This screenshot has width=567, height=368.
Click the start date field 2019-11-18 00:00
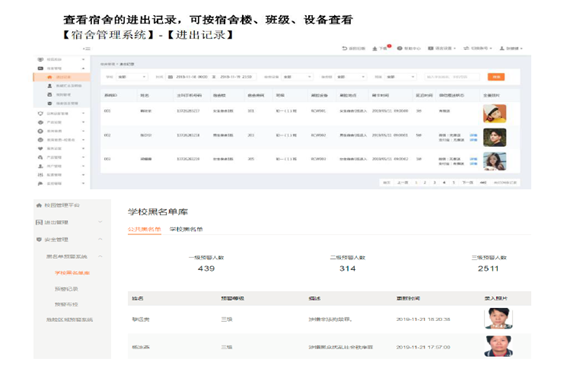click(192, 77)
